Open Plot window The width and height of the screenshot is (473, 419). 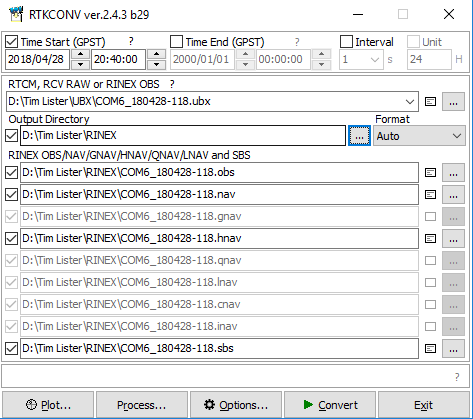pyautogui.click(x=48, y=405)
